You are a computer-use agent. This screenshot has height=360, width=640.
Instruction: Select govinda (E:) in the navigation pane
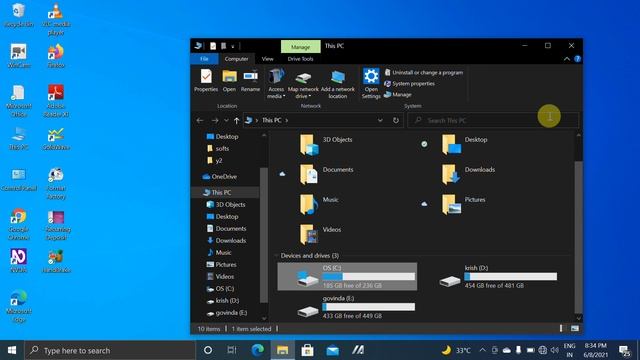pyautogui.click(x=231, y=313)
